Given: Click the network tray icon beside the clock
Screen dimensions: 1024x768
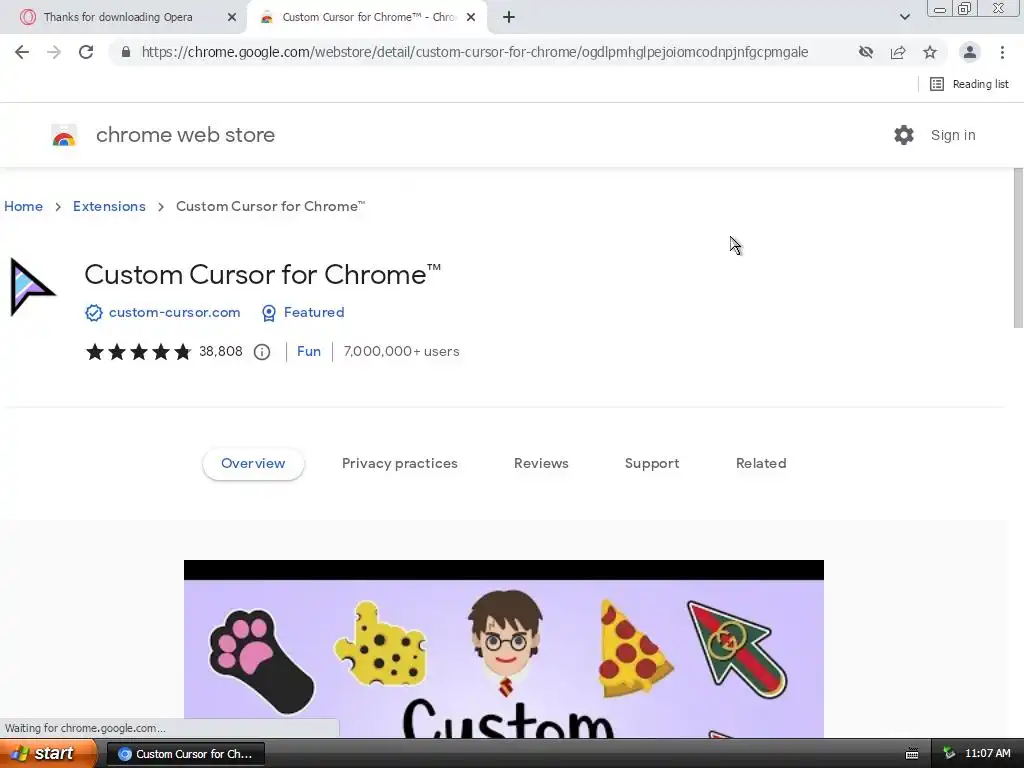Looking at the screenshot, I should pyautogui.click(x=949, y=754).
